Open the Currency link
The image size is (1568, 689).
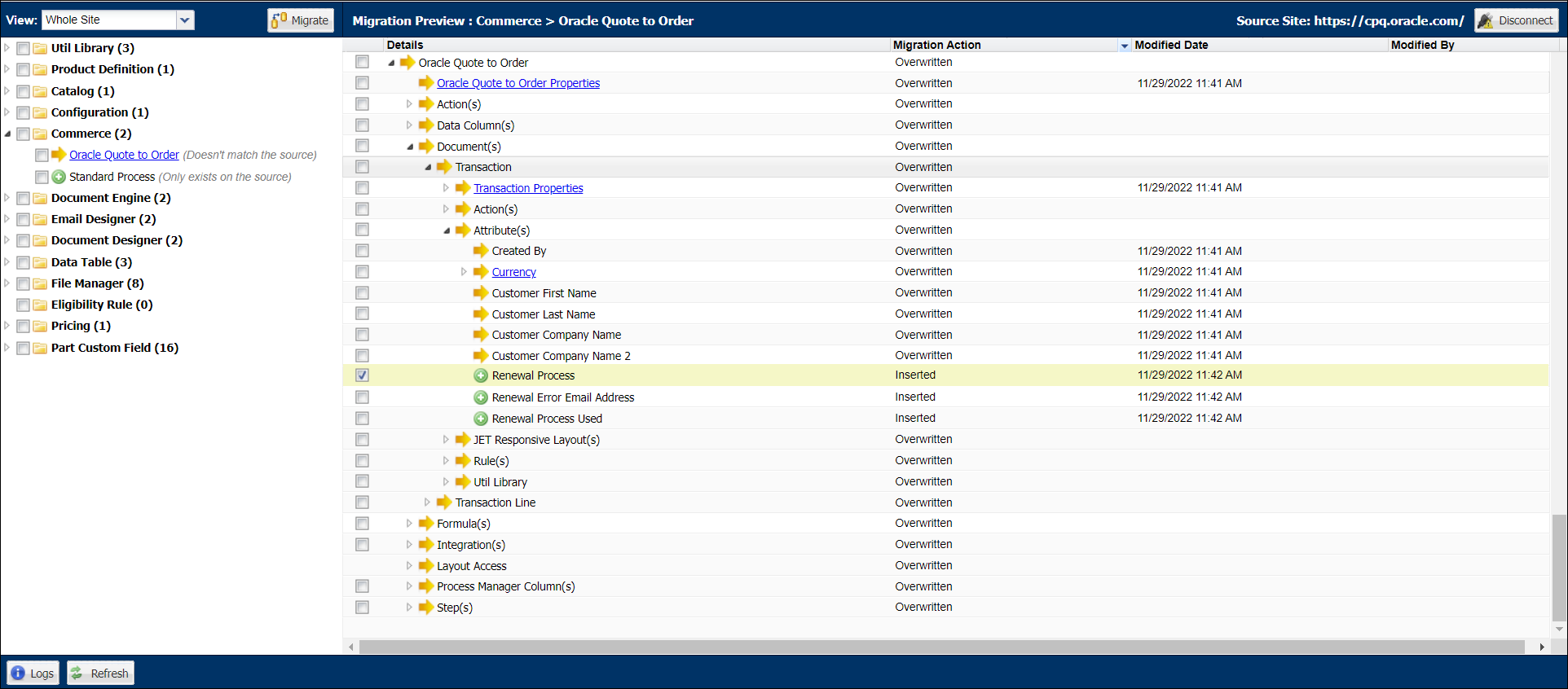click(514, 272)
